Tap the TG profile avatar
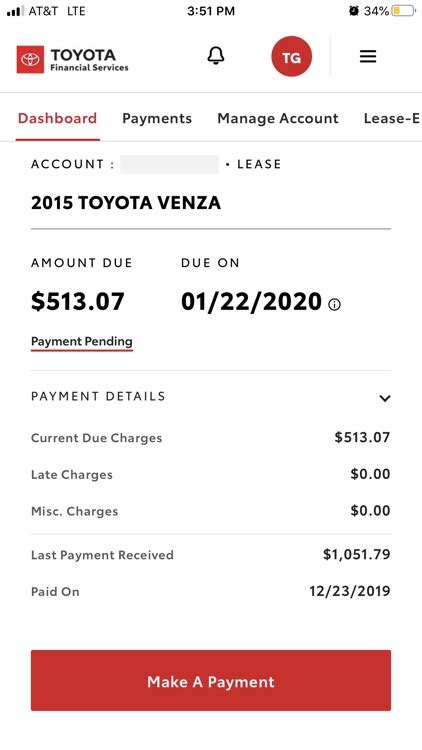 (x=291, y=56)
